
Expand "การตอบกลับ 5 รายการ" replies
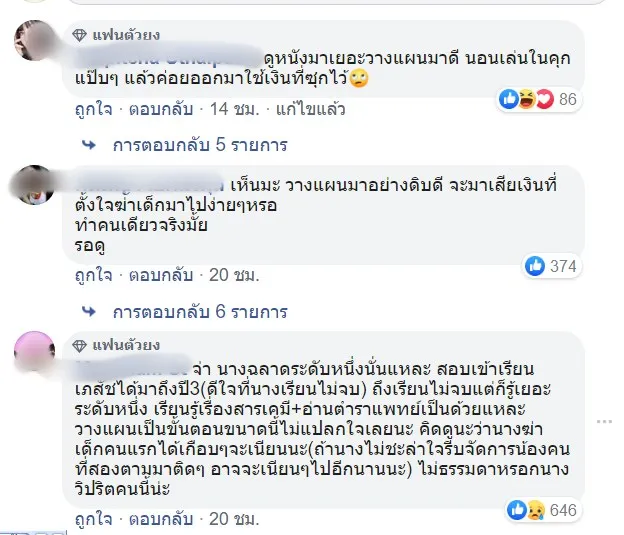click(200, 145)
